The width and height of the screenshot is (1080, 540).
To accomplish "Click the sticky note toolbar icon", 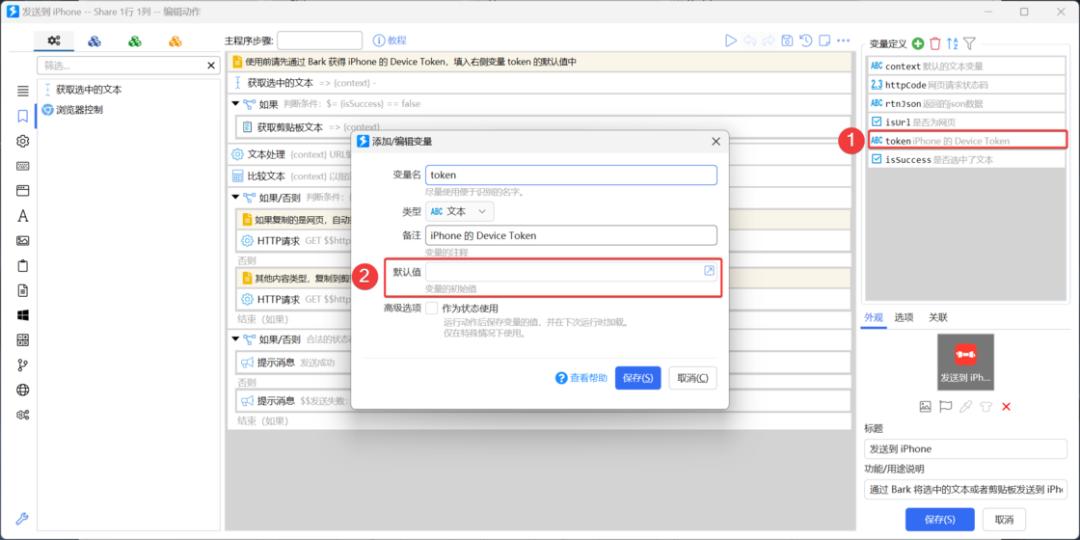I will point(824,41).
